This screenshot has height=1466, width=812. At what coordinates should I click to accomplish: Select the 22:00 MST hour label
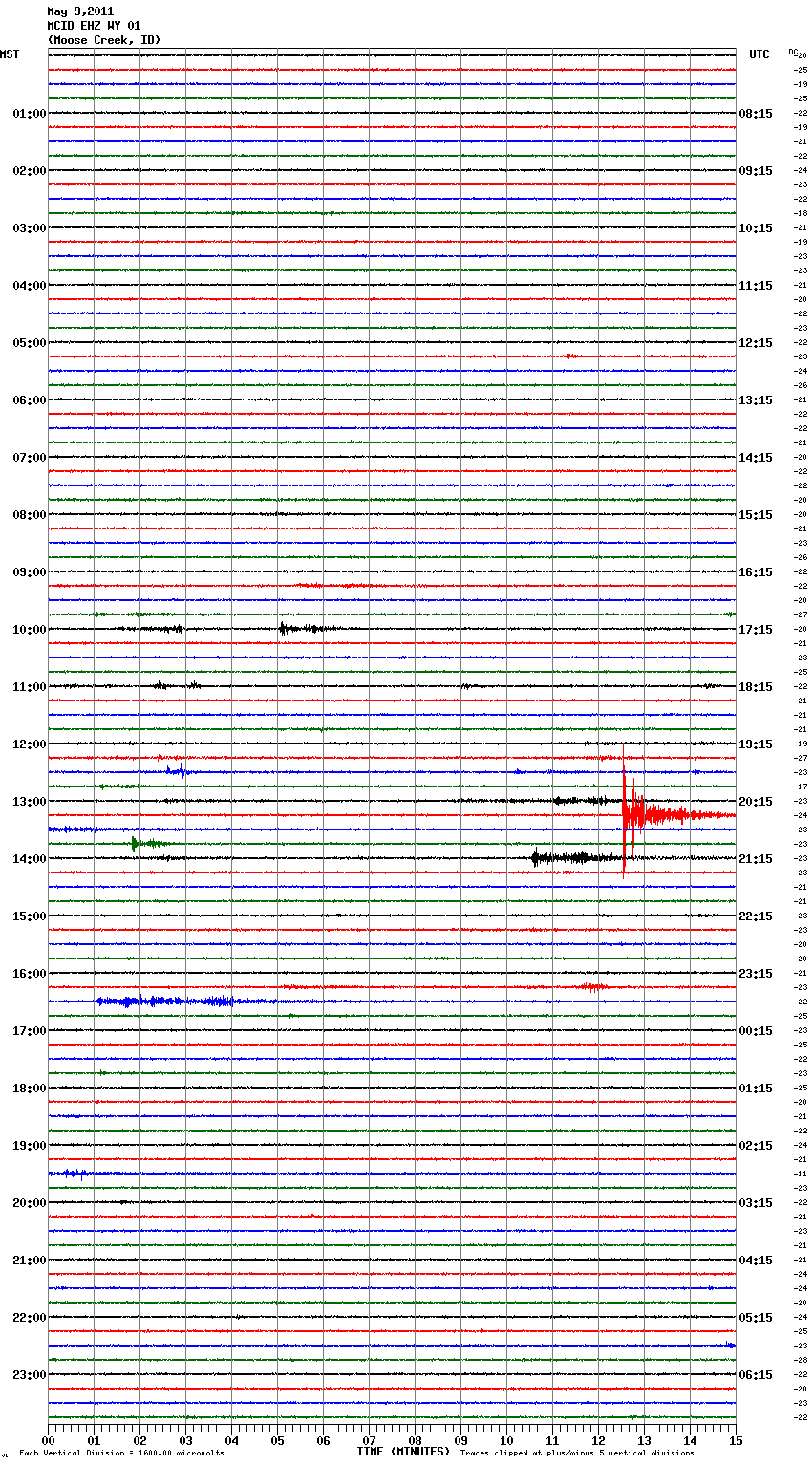[x=30, y=1317]
